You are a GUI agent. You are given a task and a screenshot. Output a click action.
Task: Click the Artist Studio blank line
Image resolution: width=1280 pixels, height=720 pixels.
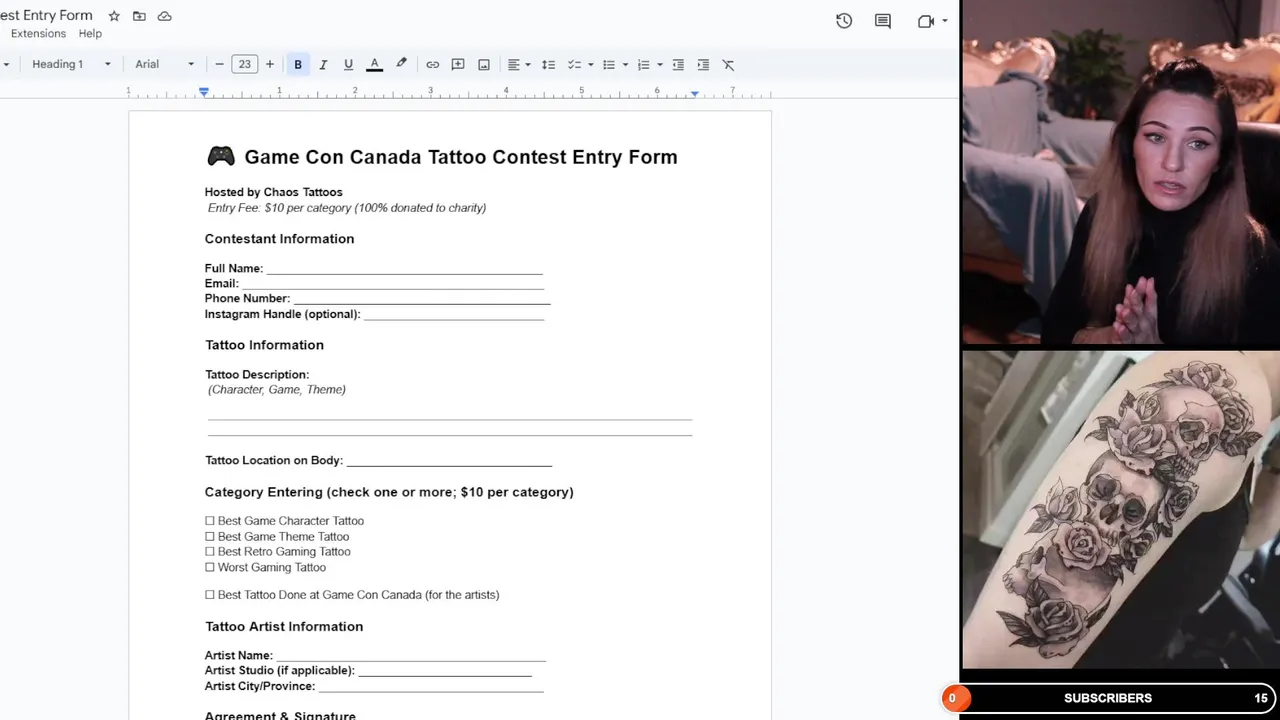[x=445, y=671]
